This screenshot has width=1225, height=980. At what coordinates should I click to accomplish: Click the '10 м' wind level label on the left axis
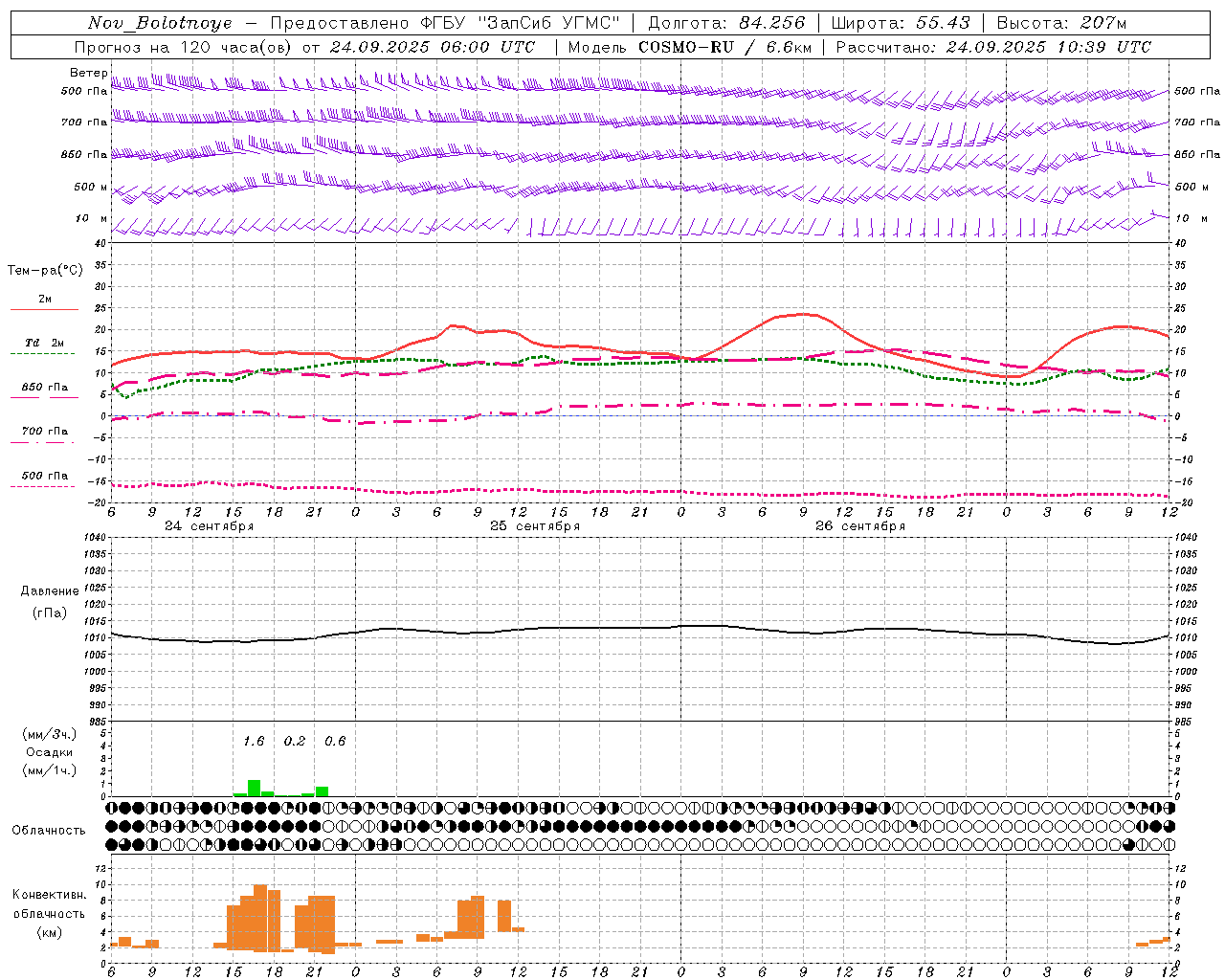click(92, 218)
